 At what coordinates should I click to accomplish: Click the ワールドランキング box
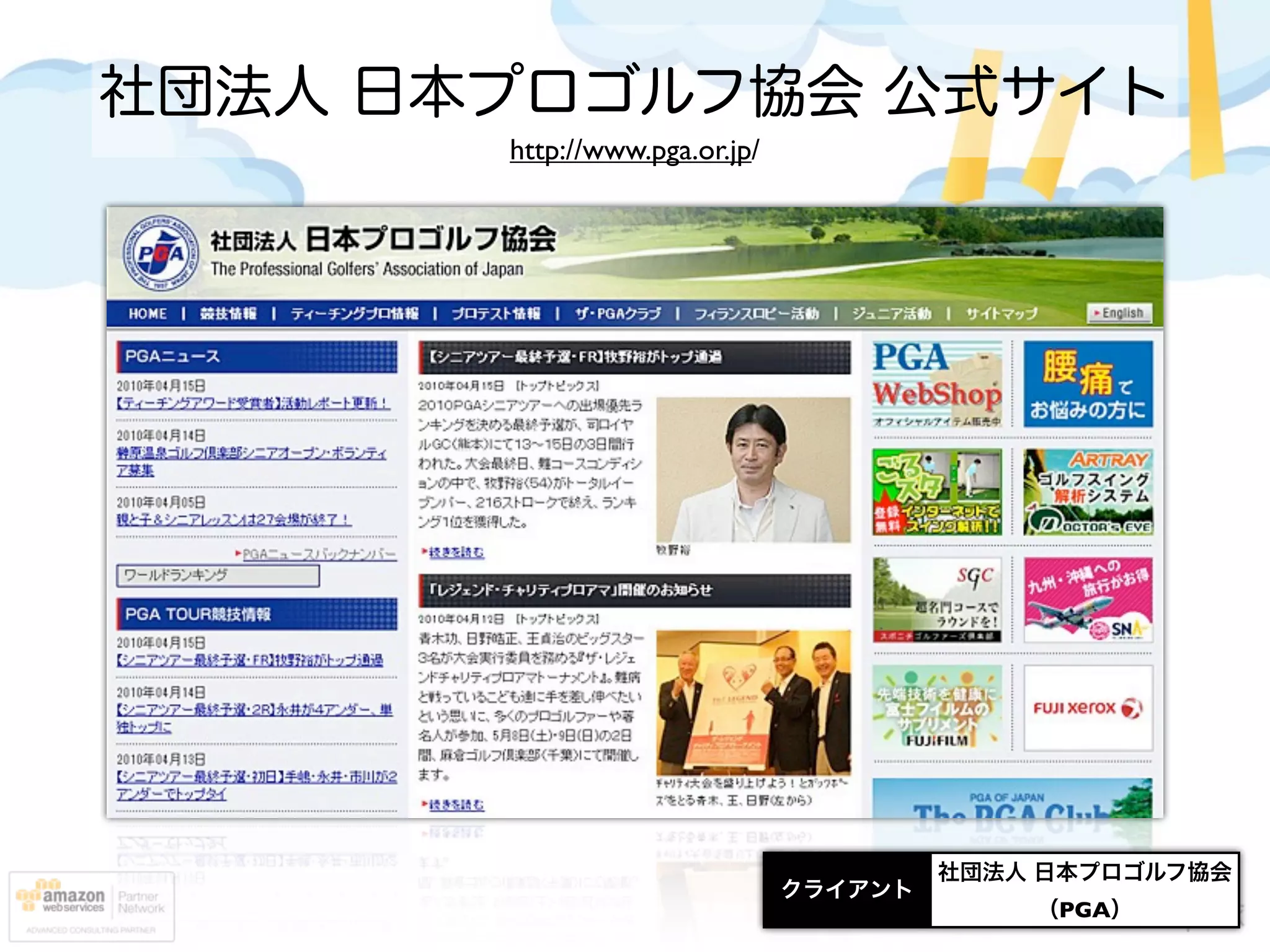[218, 575]
